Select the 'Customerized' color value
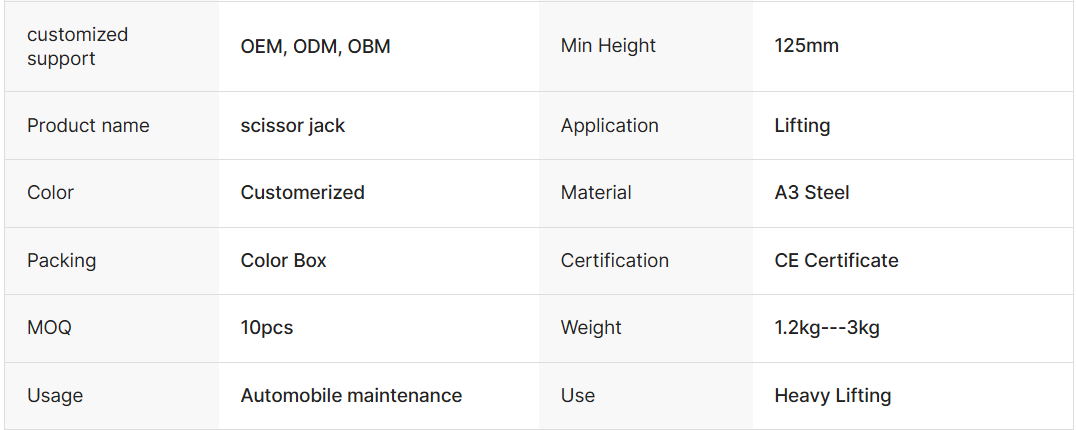The width and height of the screenshot is (1076, 430). [x=302, y=193]
